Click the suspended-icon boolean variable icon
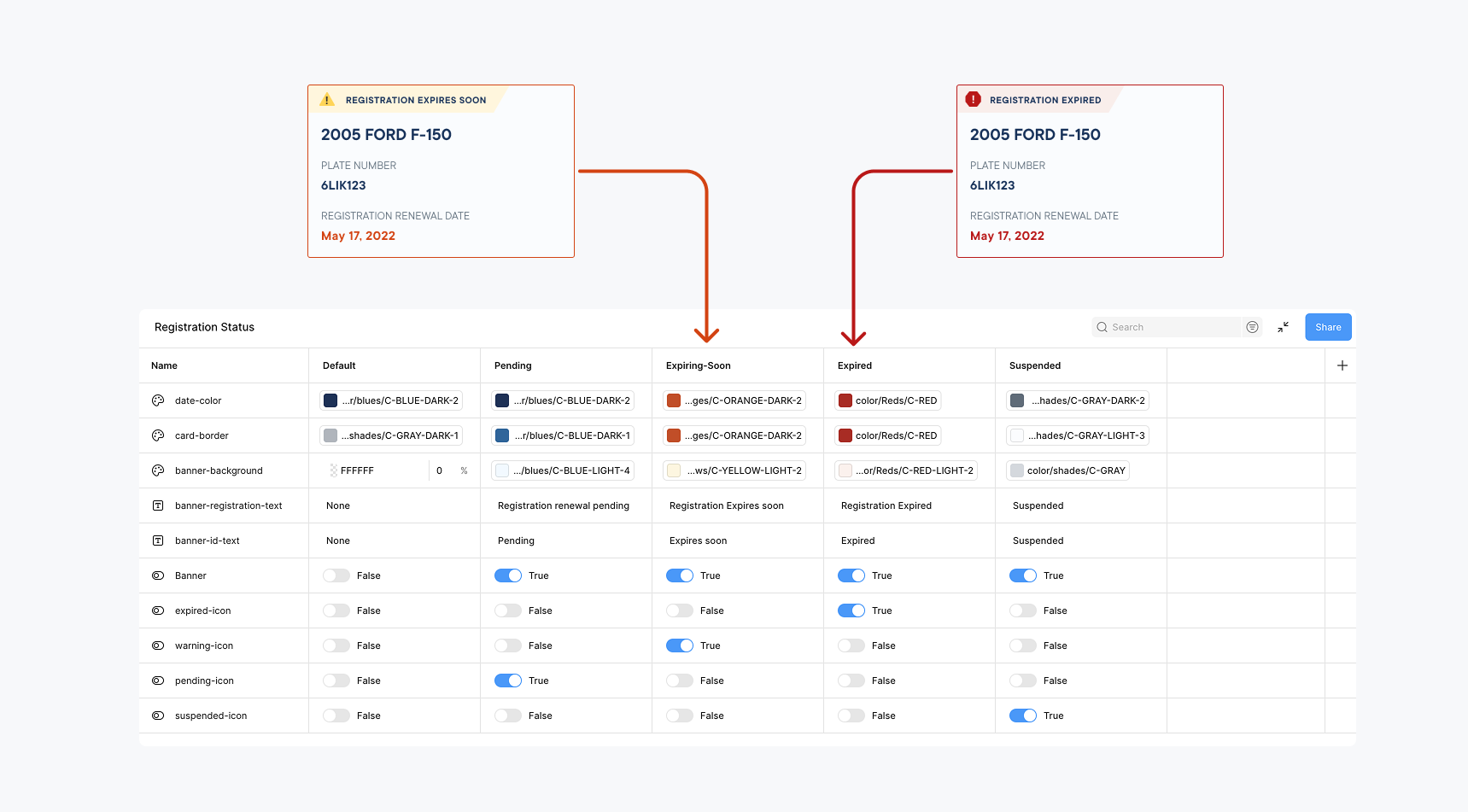Image resolution: width=1468 pixels, height=812 pixels. pos(158,716)
